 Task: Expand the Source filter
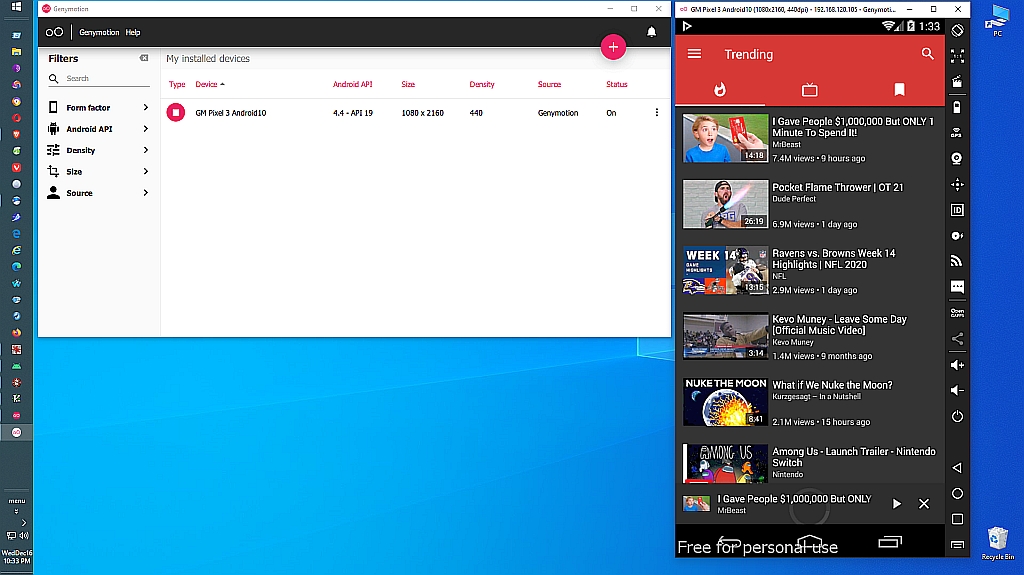pyautogui.click(x=98, y=193)
